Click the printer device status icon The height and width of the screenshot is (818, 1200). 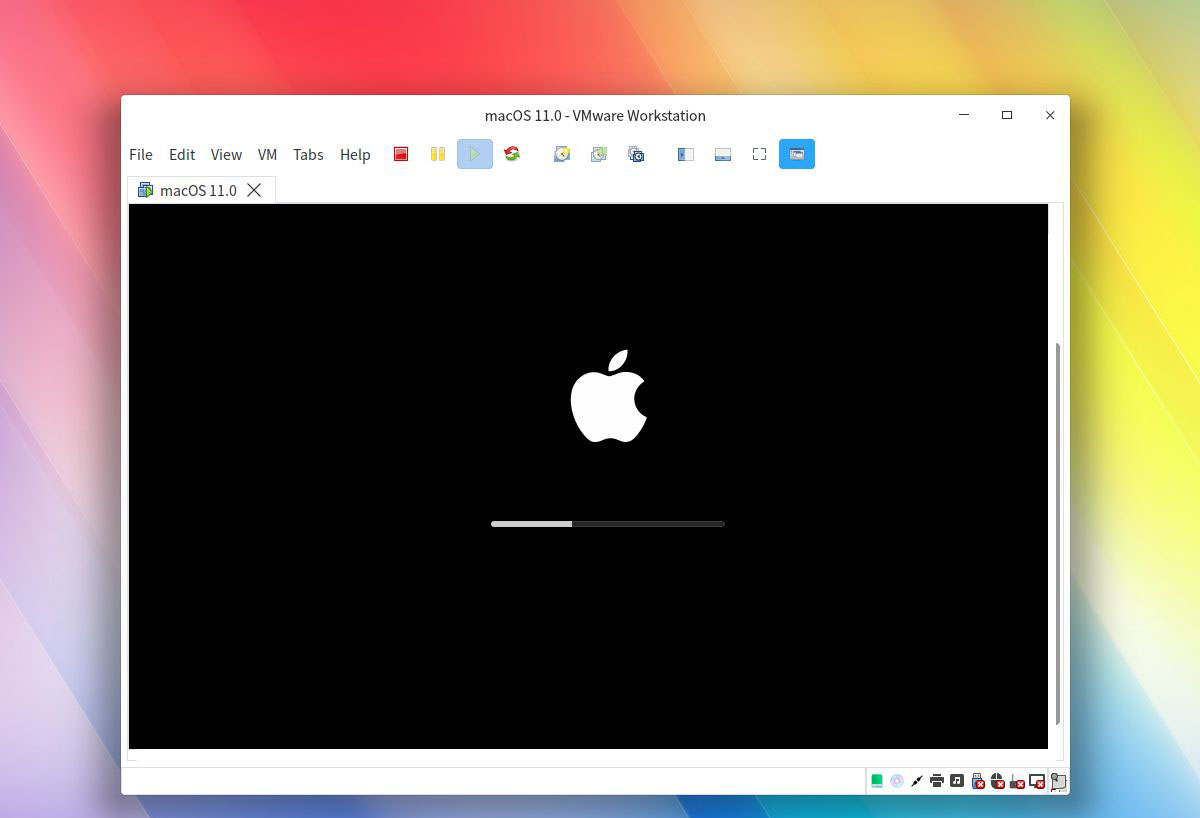point(937,781)
